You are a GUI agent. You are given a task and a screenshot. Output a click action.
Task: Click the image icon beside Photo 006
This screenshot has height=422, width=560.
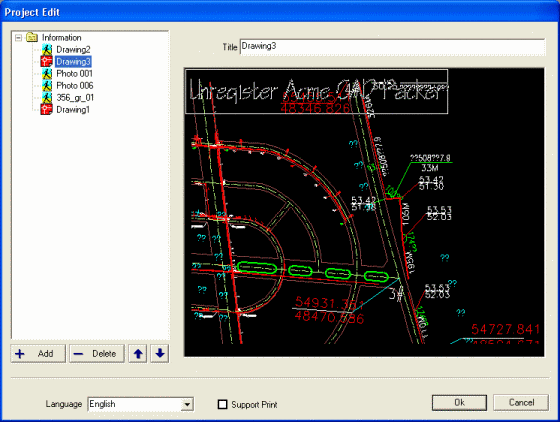(46, 86)
